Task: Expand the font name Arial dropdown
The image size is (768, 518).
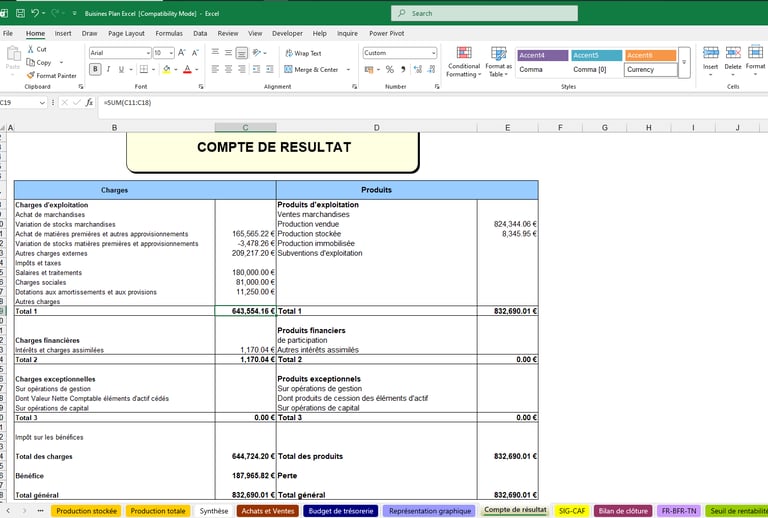Action: coord(148,53)
